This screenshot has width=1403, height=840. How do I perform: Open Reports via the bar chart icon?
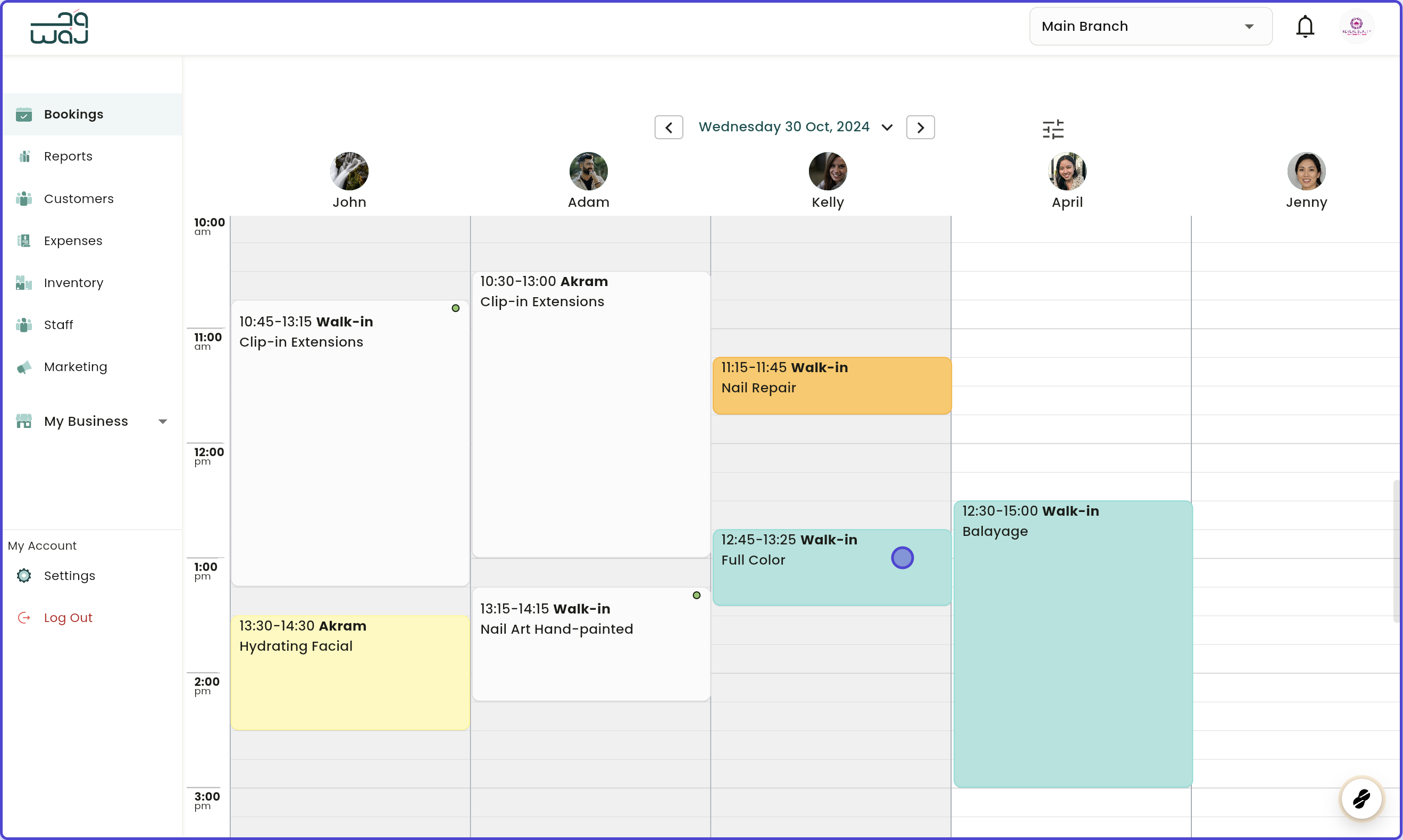[x=24, y=156]
